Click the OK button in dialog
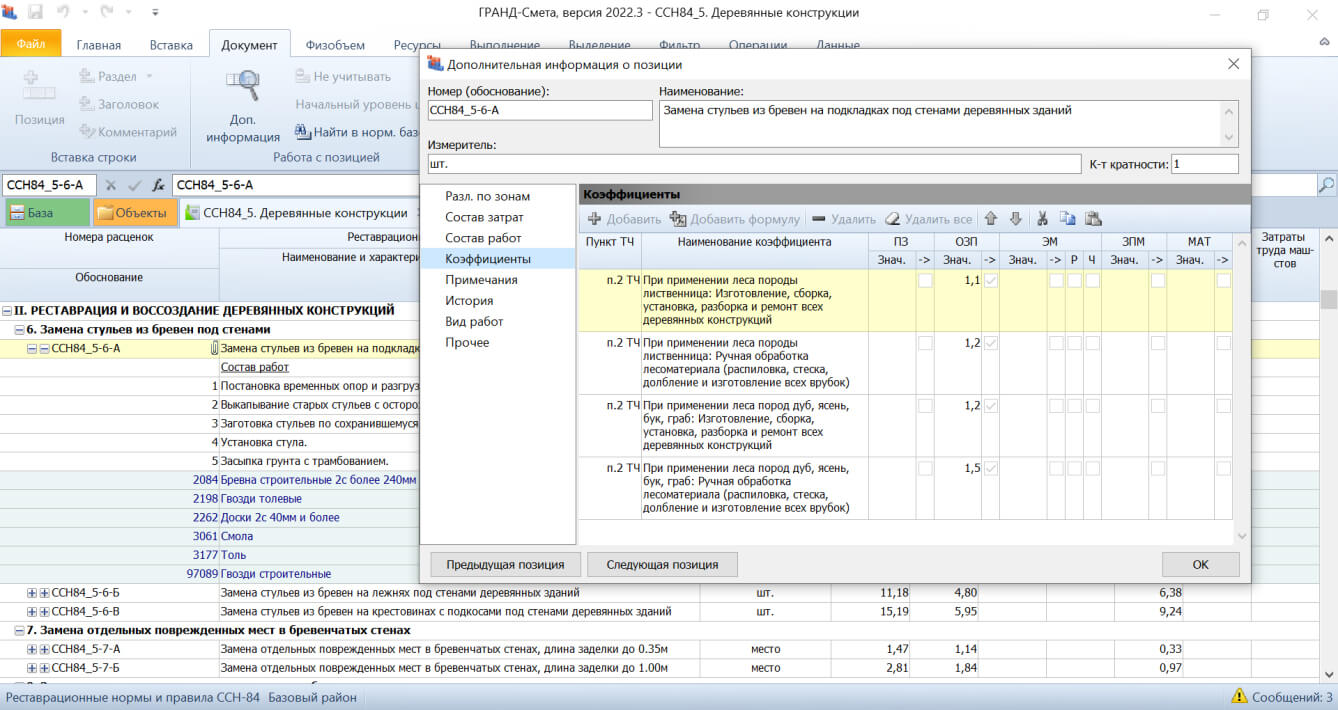Viewport: 1338px width, 710px height. [1200, 564]
